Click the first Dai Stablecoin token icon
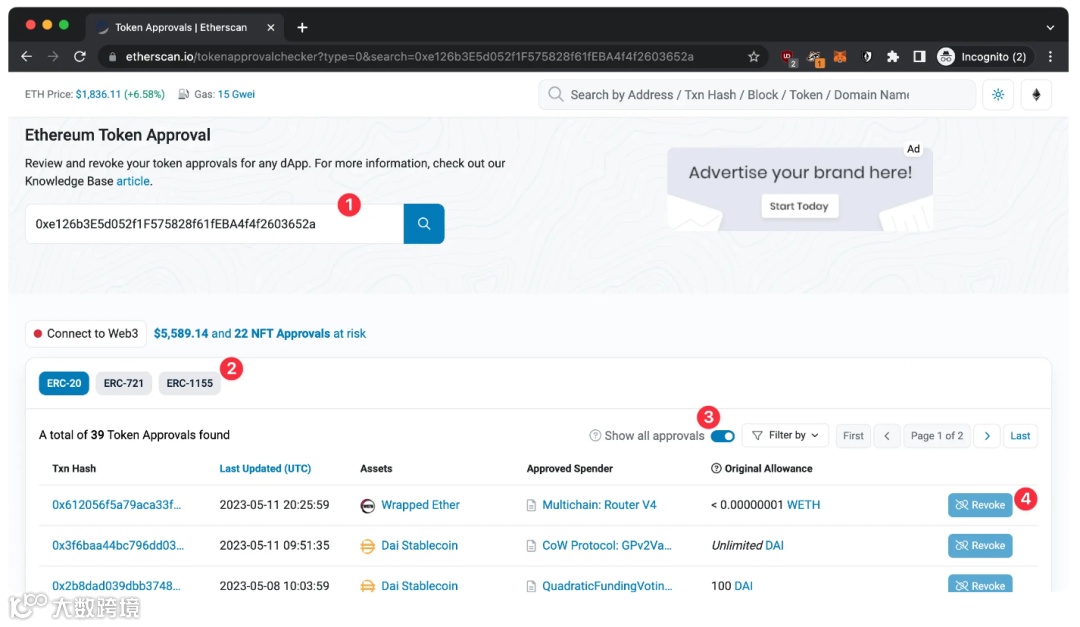 (368, 546)
